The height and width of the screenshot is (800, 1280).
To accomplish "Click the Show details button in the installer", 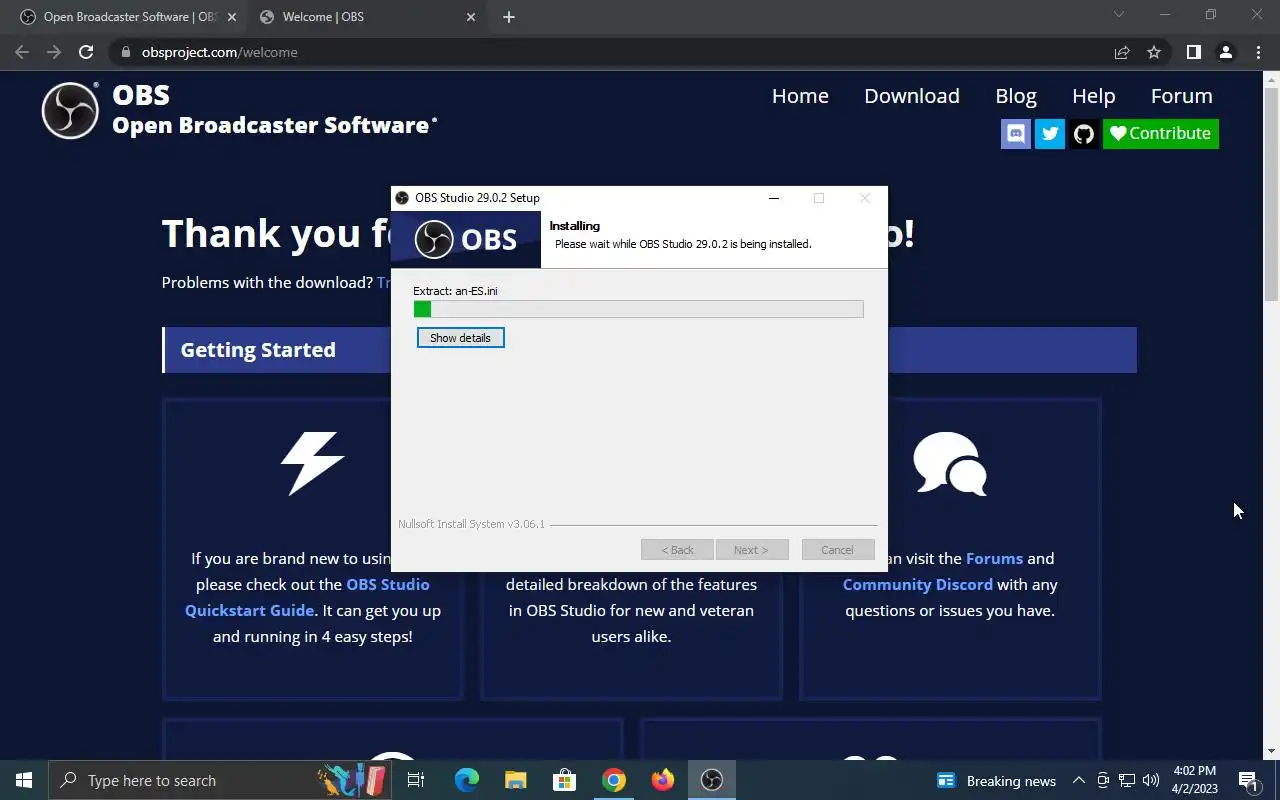I will (460, 338).
